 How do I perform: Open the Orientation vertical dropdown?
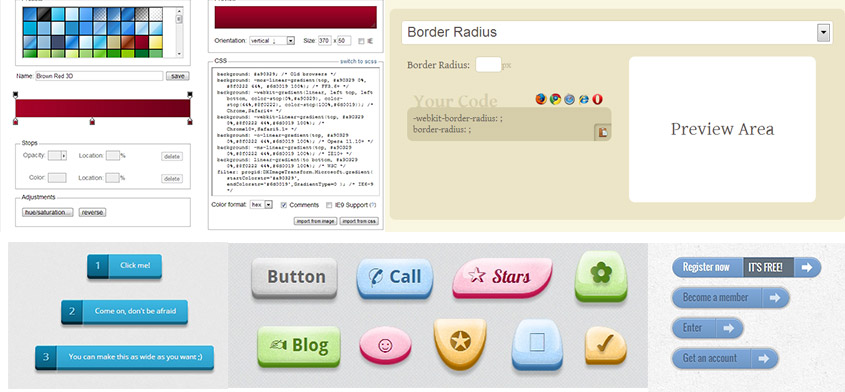[272, 40]
